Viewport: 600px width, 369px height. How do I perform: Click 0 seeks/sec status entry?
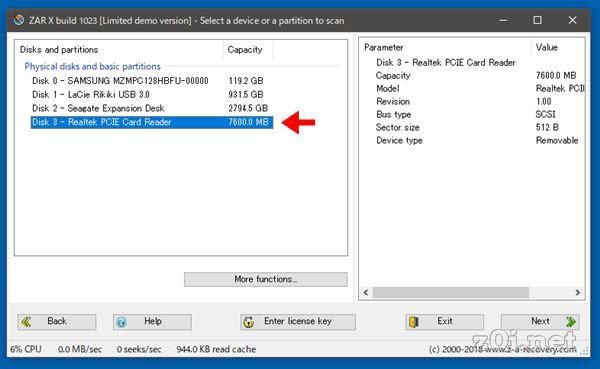click(139, 349)
